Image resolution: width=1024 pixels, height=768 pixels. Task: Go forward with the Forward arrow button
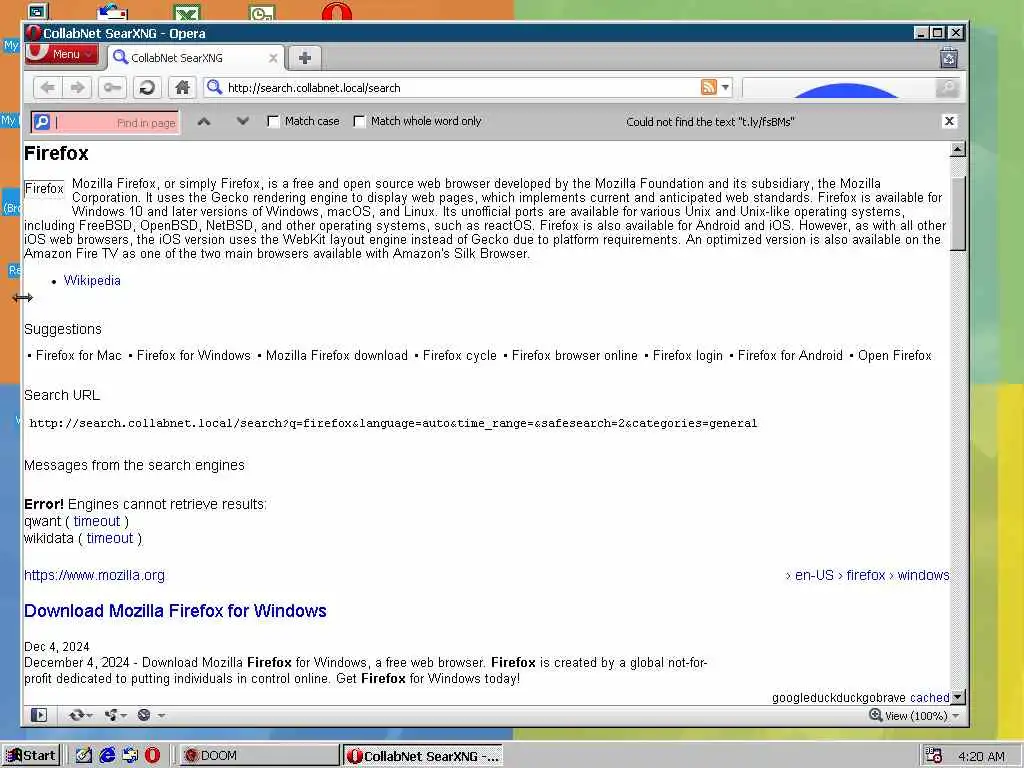coord(78,88)
